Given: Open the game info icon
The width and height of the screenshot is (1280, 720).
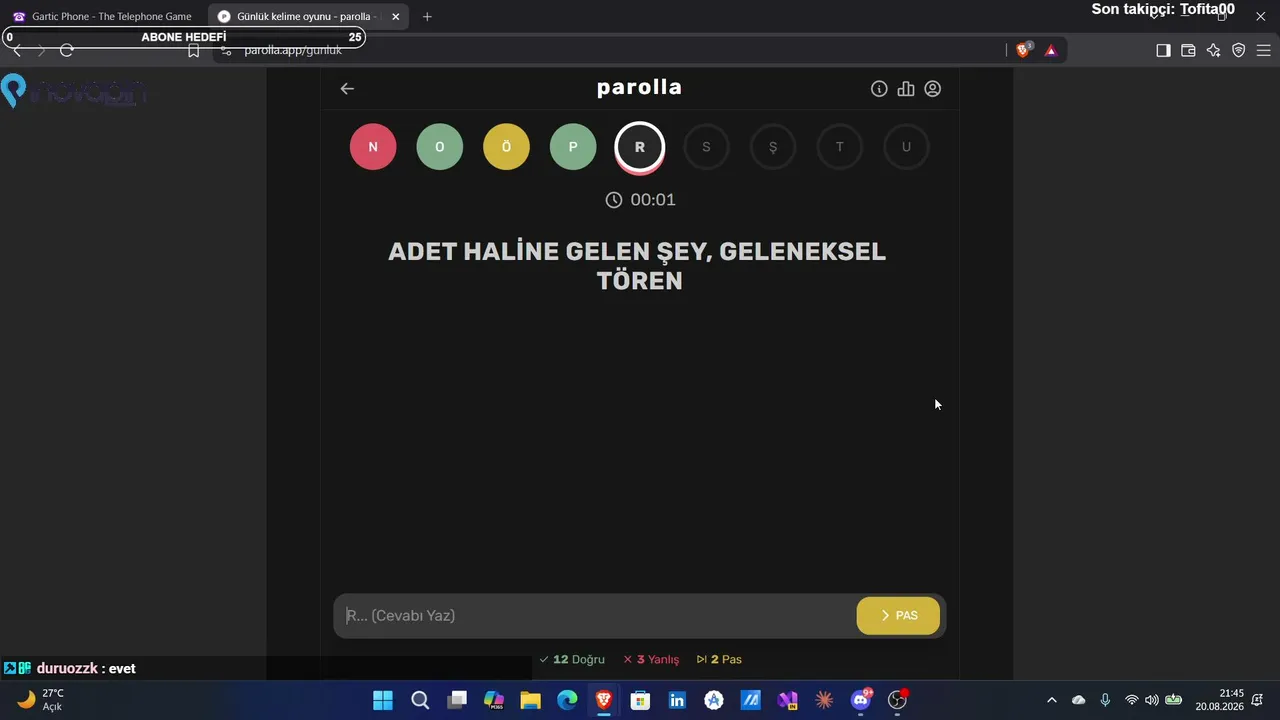Looking at the screenshot, I should (x=879, y=89).
